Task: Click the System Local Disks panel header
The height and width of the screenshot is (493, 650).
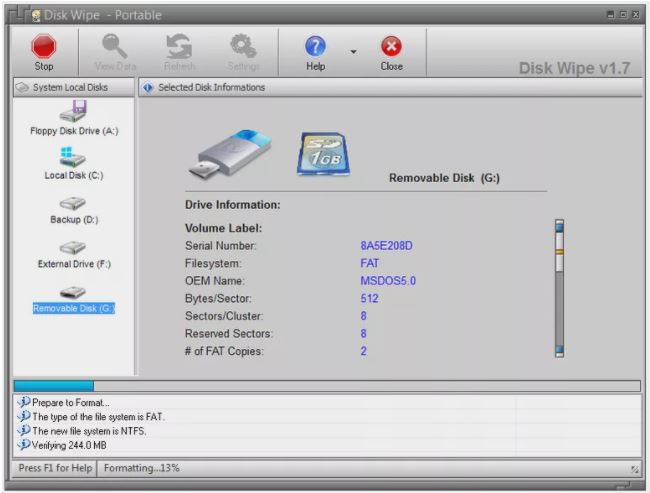Action: [x=68, y=87]
